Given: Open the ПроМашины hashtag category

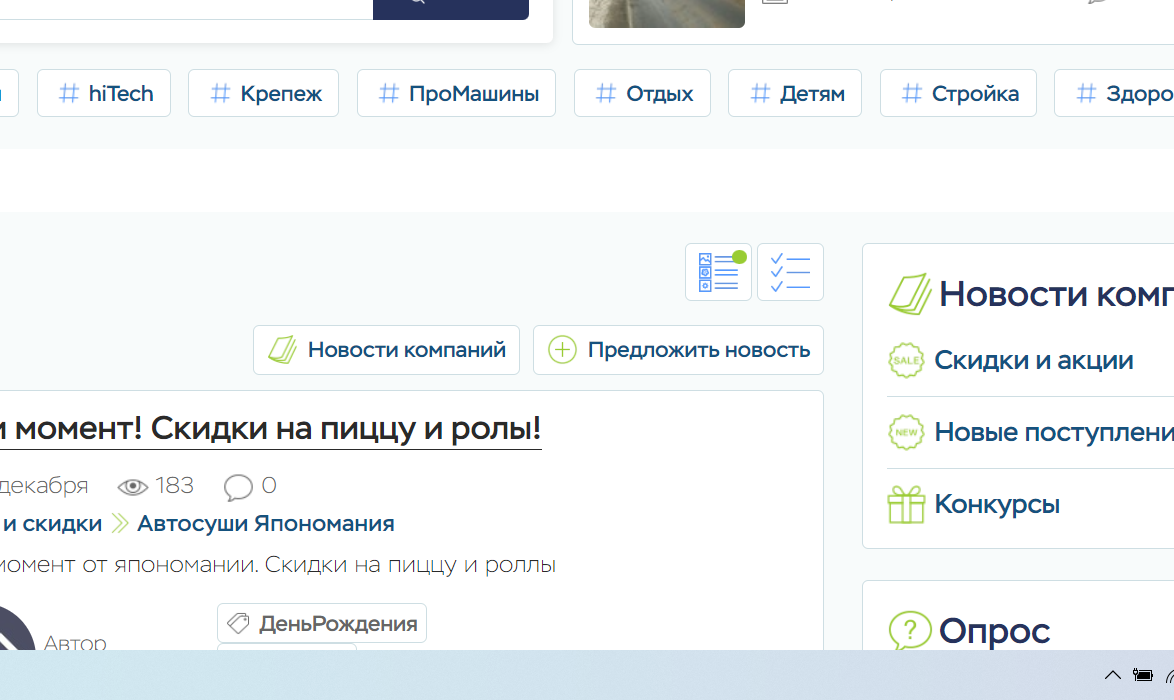Looking at the screenshot, I should (457, 94).
